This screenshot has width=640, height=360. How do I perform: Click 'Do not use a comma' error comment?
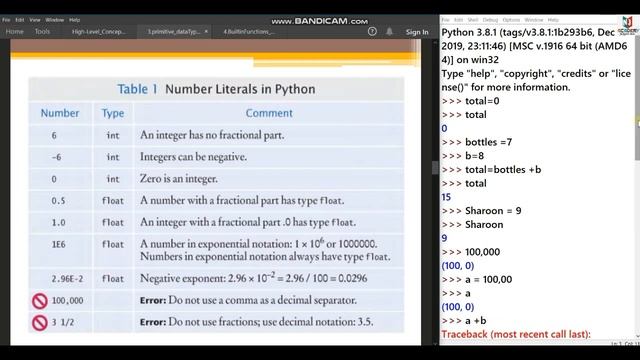point(248,300)
